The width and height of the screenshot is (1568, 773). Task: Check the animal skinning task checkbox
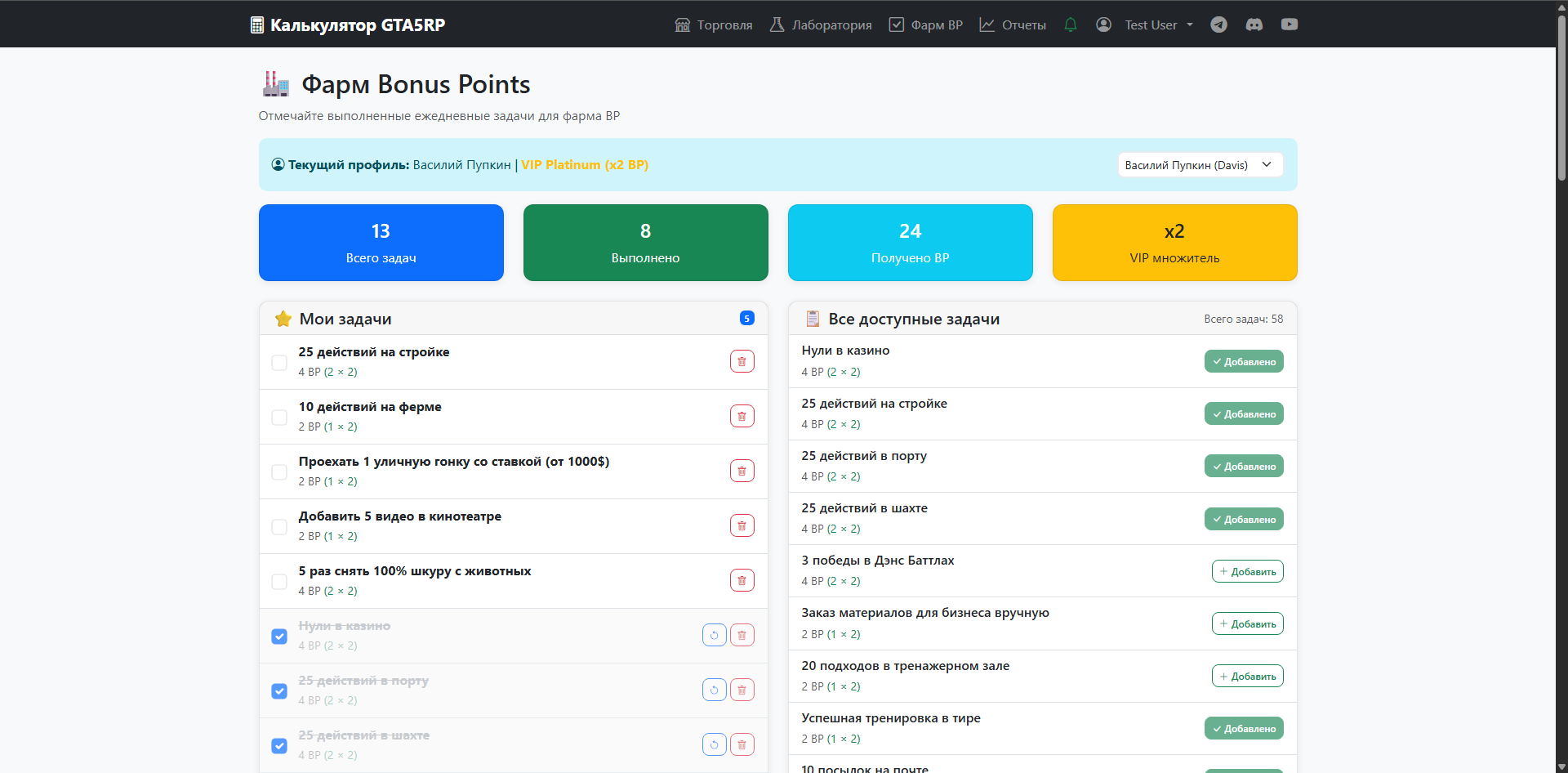279,582
